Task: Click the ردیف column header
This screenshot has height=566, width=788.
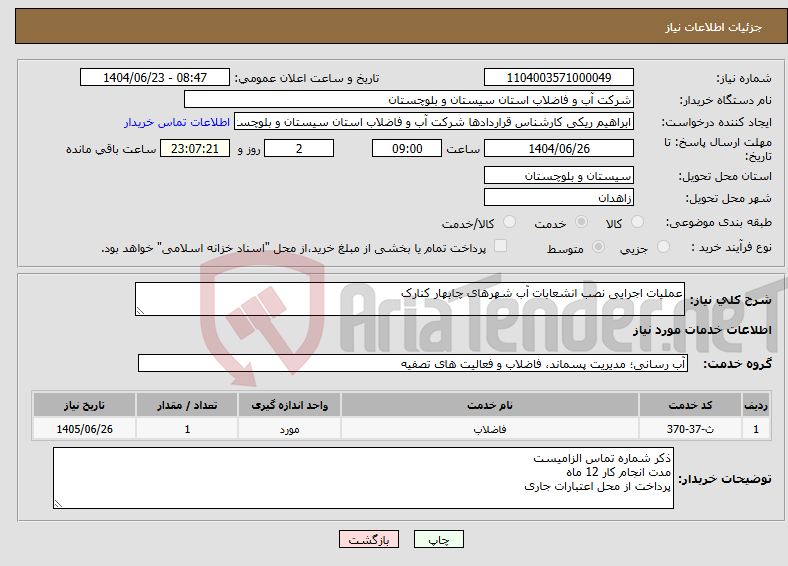Action: [756, 405]
